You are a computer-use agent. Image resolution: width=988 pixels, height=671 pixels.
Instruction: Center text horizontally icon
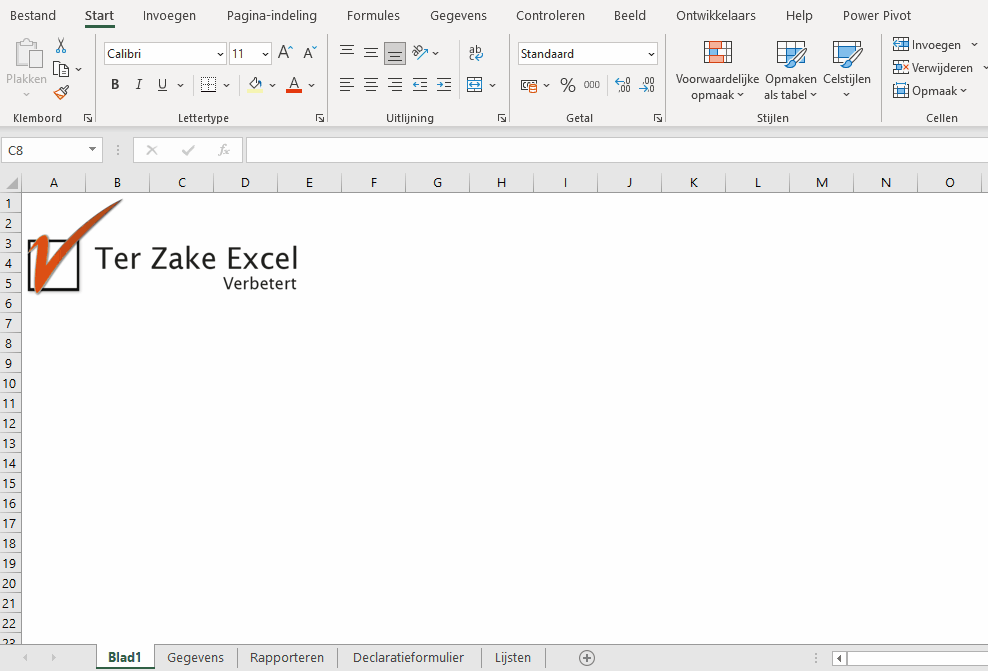pyautogui.click(x=370, y=84)
